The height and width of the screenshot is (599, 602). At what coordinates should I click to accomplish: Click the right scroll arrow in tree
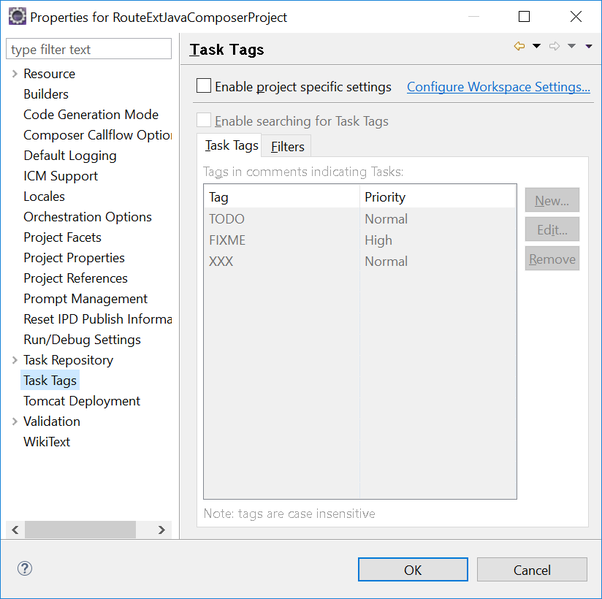(162, 530)
